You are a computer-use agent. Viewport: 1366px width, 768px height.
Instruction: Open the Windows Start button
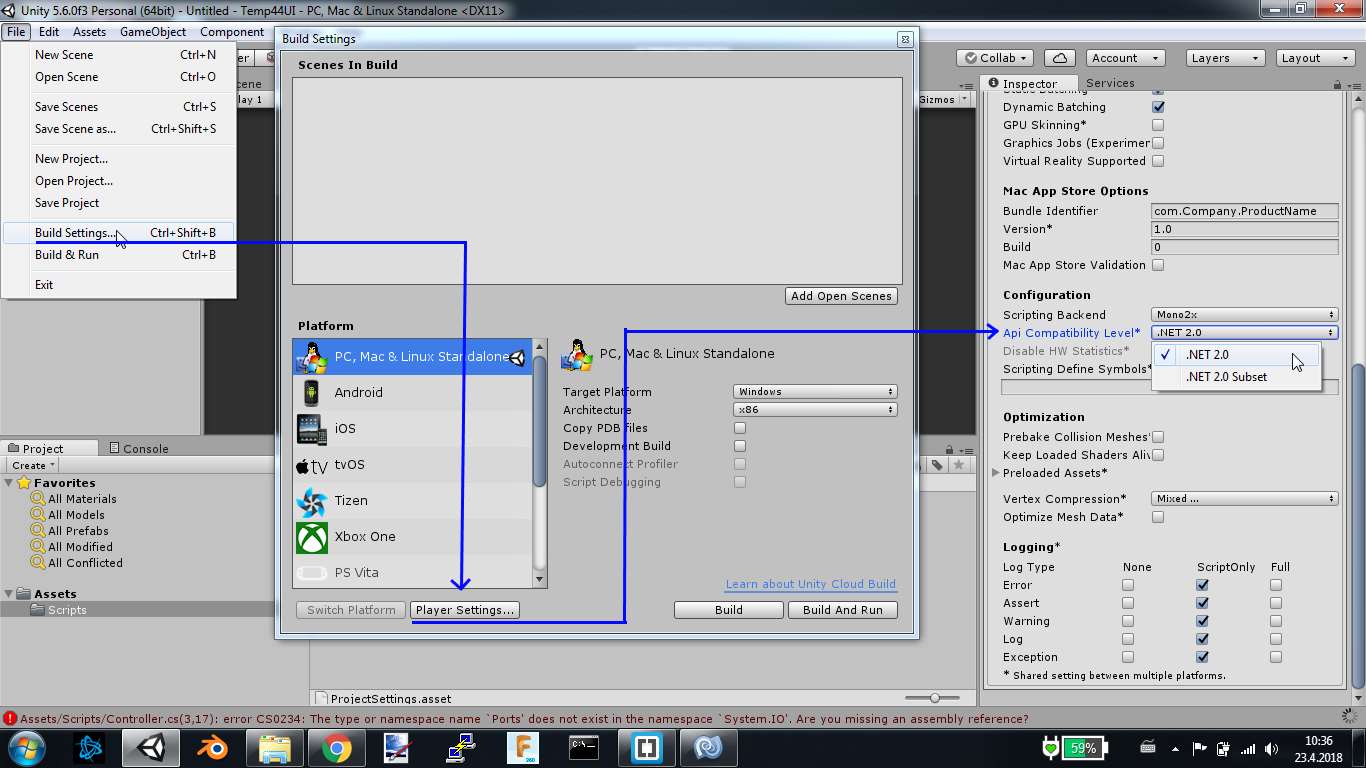click(x=26, y=747)
